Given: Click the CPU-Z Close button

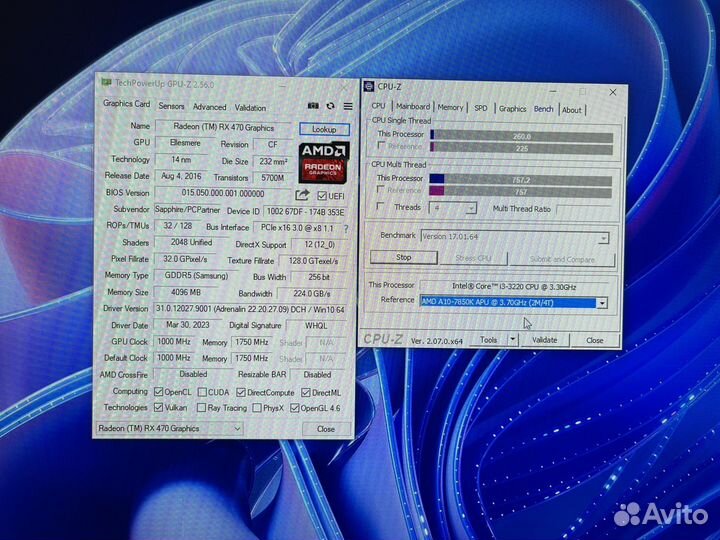Looking at the screenshot, I should click(595, 341).
